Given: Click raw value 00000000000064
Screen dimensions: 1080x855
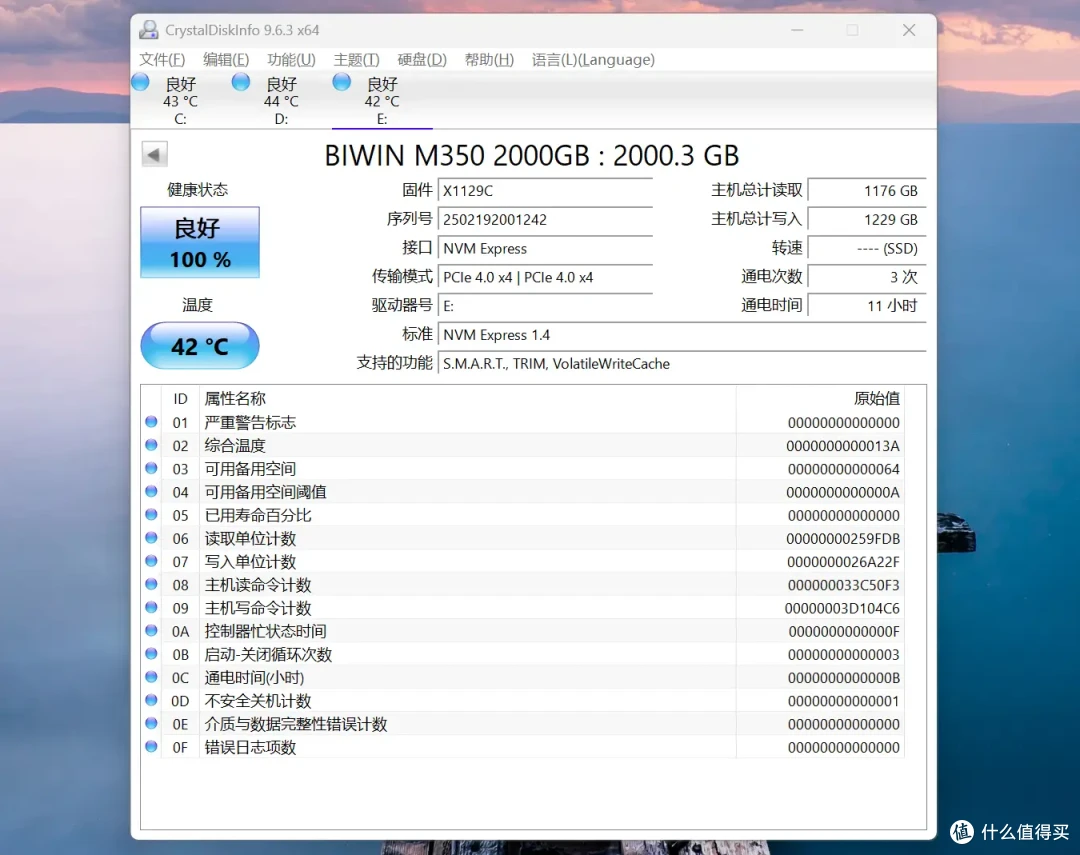Looking at the screenshot, I should click(844, 469).
